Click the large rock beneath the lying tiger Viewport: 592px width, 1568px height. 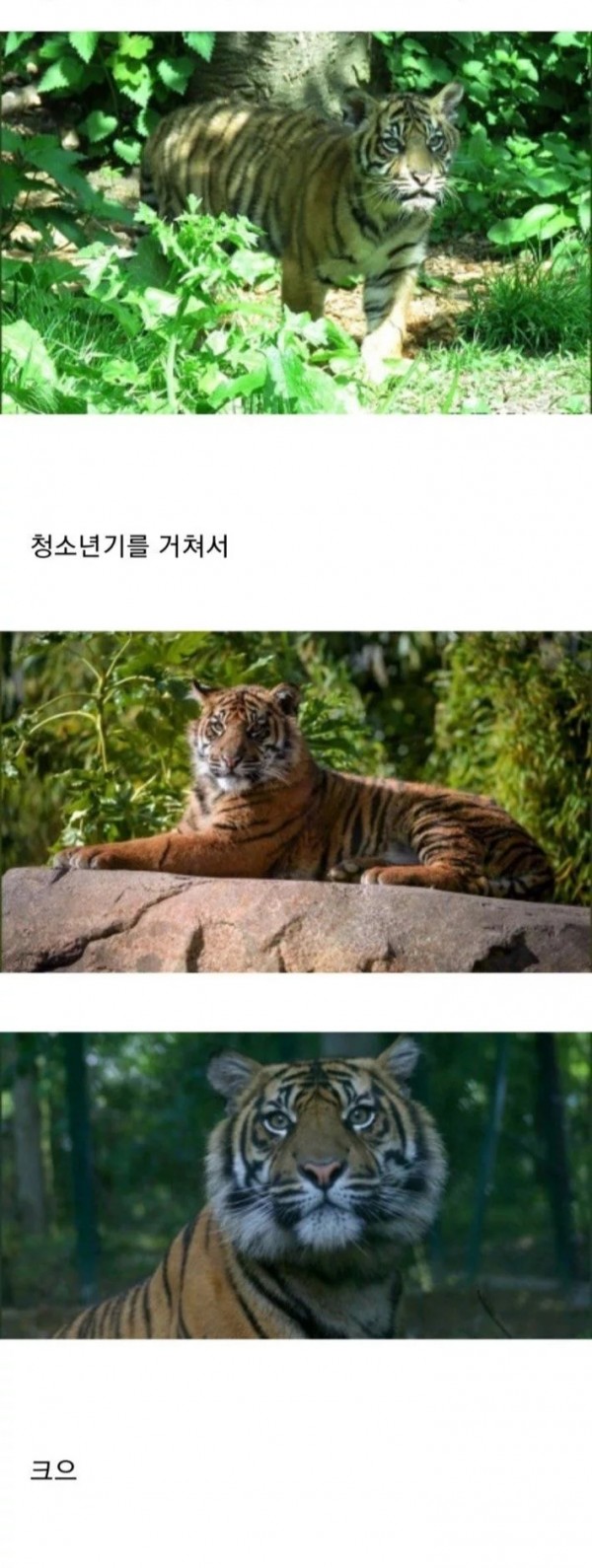[x=296, y=920]
